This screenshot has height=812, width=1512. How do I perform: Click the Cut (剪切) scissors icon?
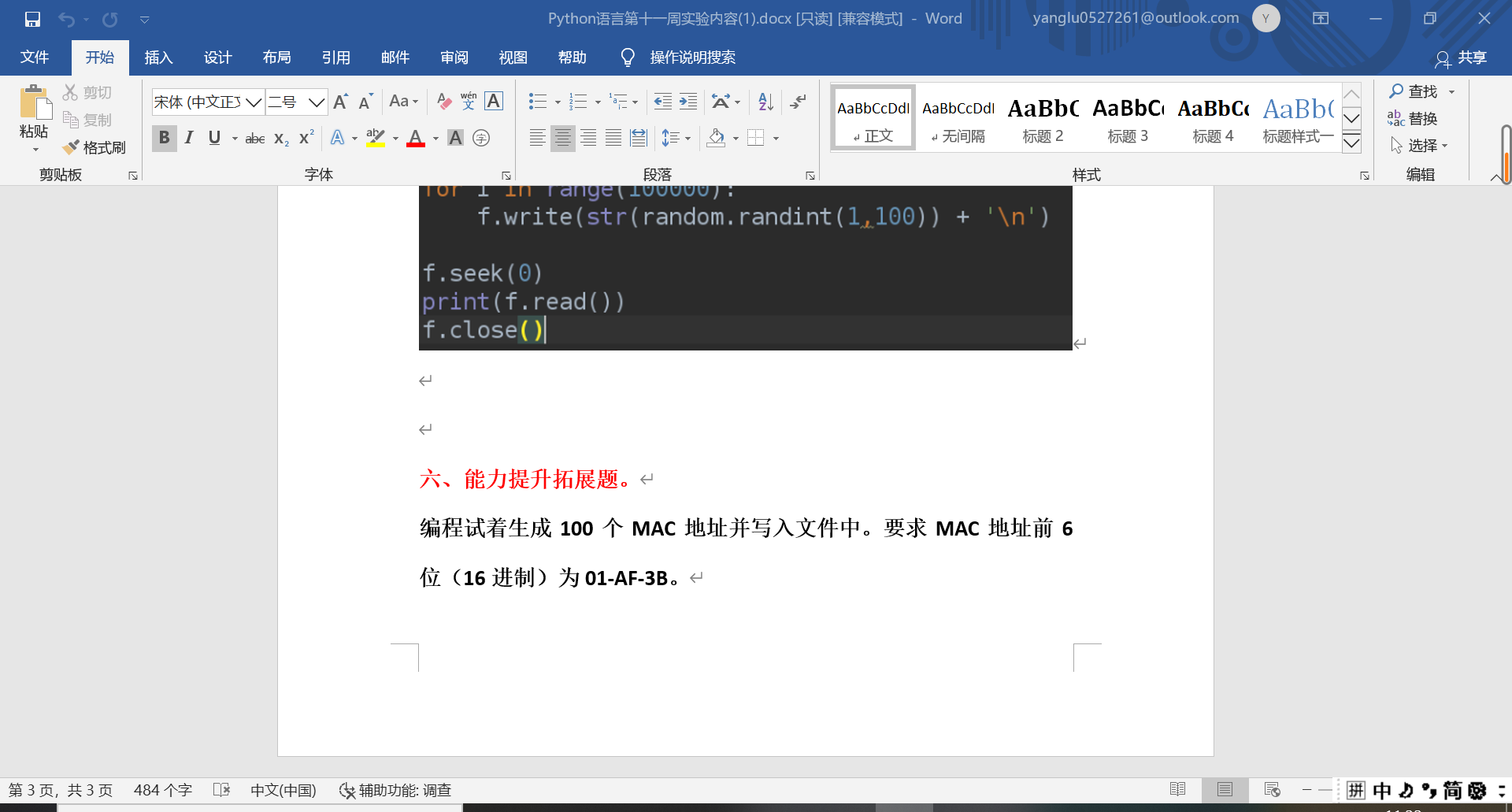click(x=71, y=92)
